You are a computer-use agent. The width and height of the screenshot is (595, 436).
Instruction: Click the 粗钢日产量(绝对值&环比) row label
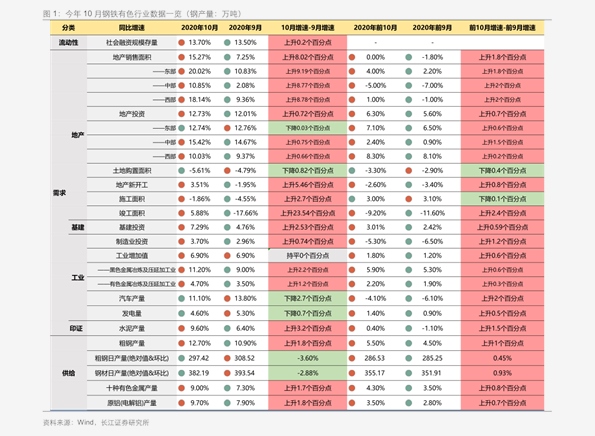pyautogui.click(x=132, y=358)
